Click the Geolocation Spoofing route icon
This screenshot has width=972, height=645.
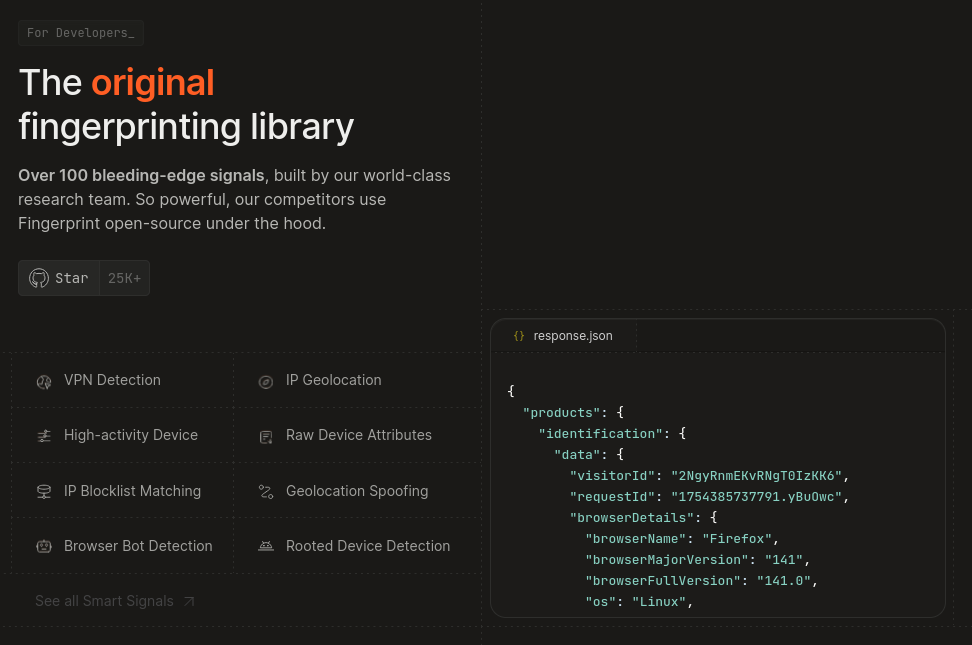(266, 492)
